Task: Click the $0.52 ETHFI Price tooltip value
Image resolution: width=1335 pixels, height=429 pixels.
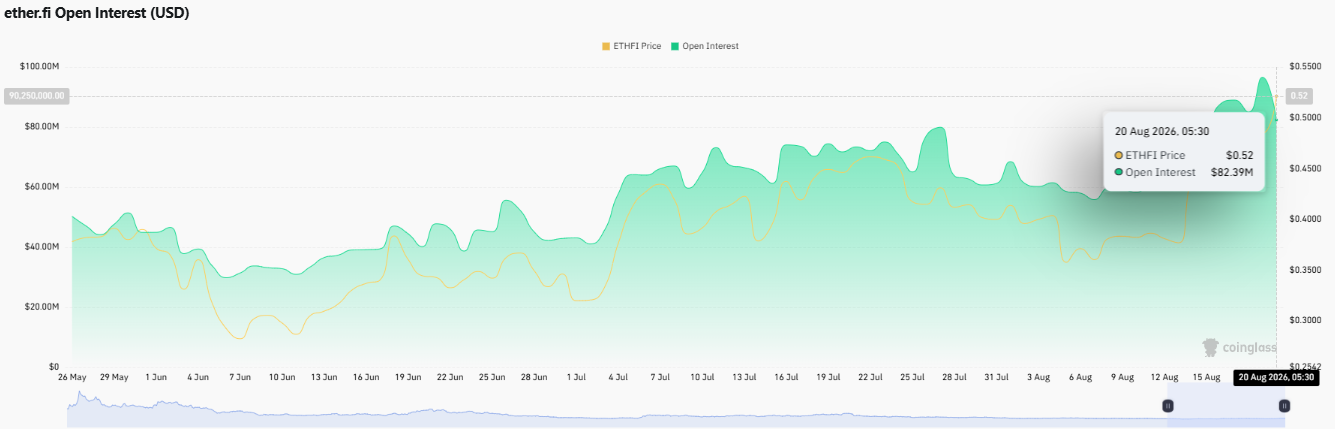Action: (x=1240, y=155)
